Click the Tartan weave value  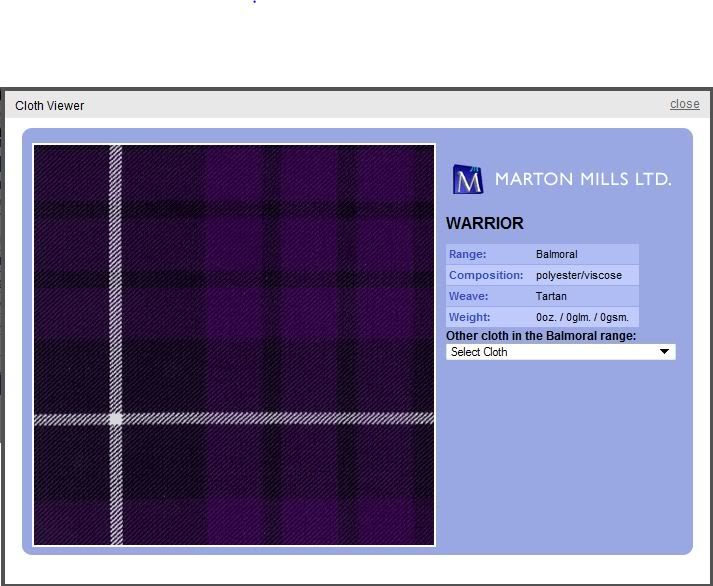point(551,296)
